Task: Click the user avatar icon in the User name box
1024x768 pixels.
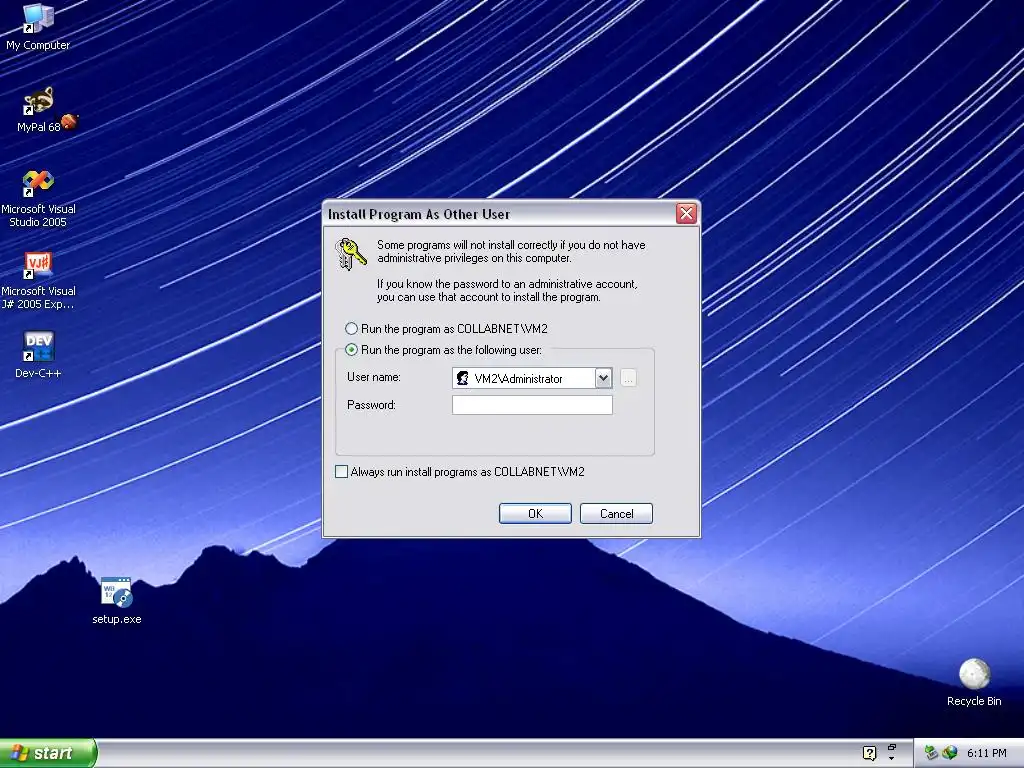Action: 462,378
